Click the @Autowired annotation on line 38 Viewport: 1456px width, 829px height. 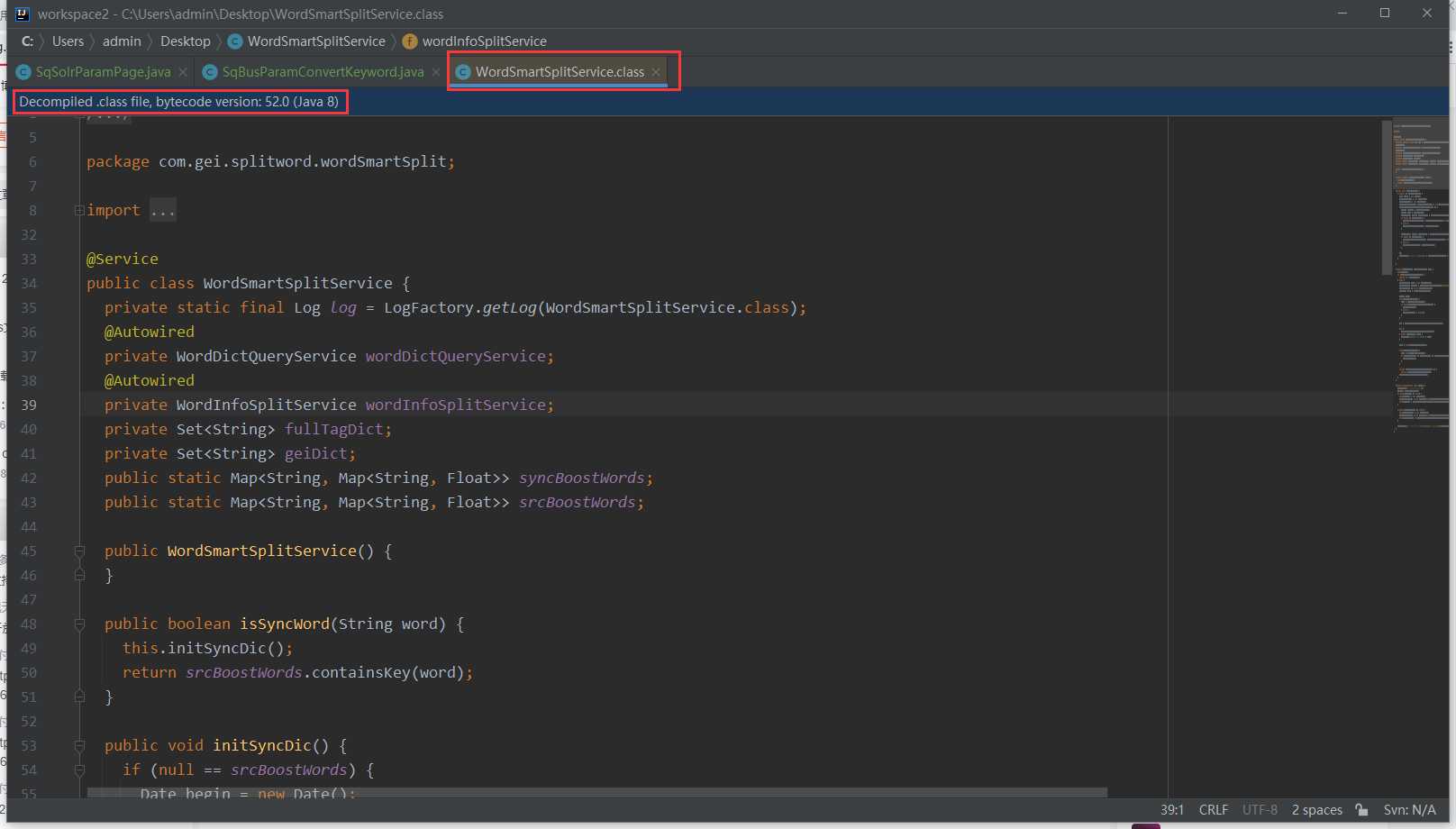(150, 380)
